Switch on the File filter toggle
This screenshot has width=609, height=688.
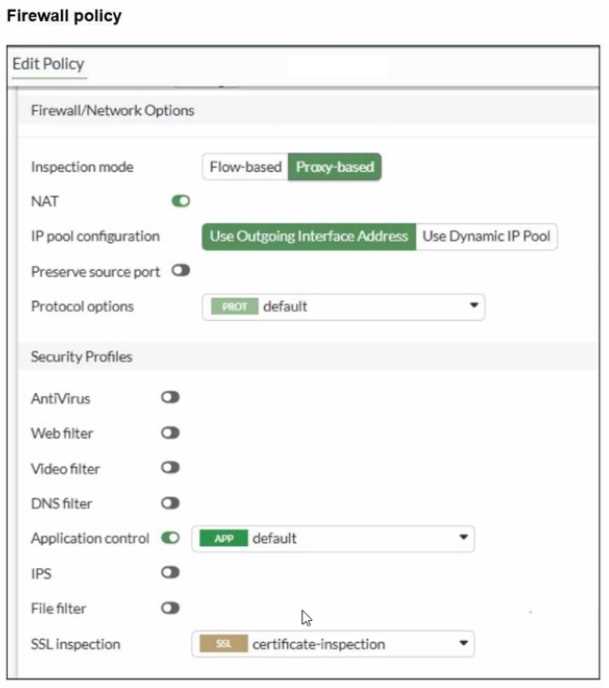pyautogui.click(x=170, y=608)
